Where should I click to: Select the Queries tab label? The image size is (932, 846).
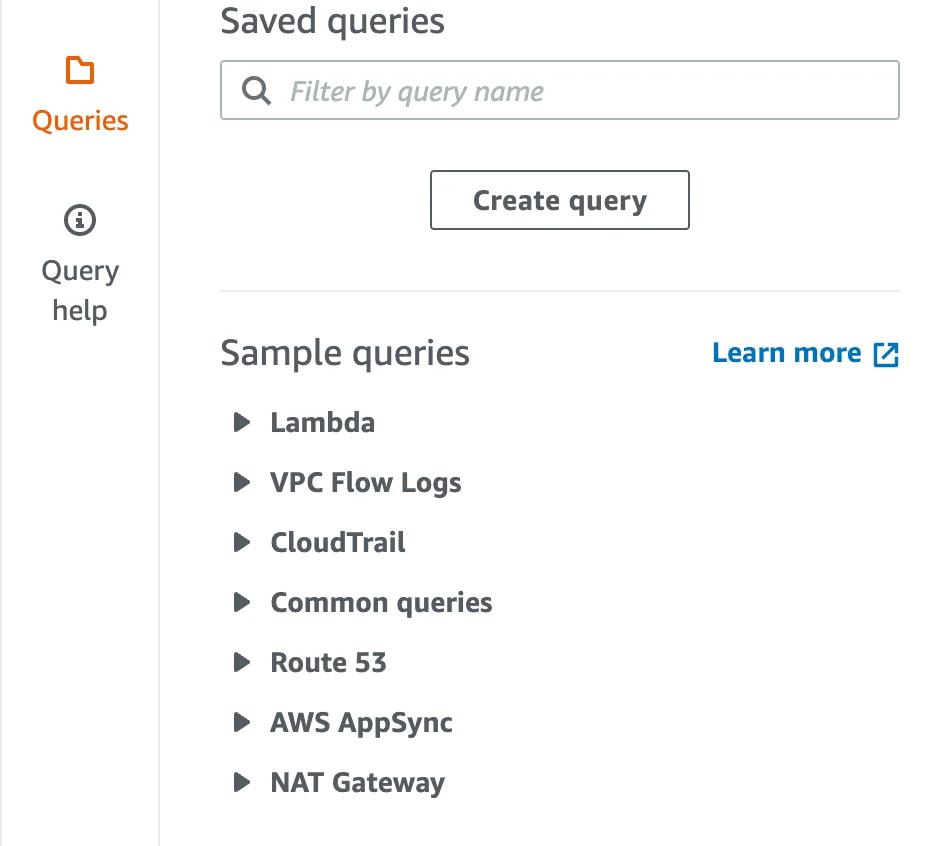80,121
